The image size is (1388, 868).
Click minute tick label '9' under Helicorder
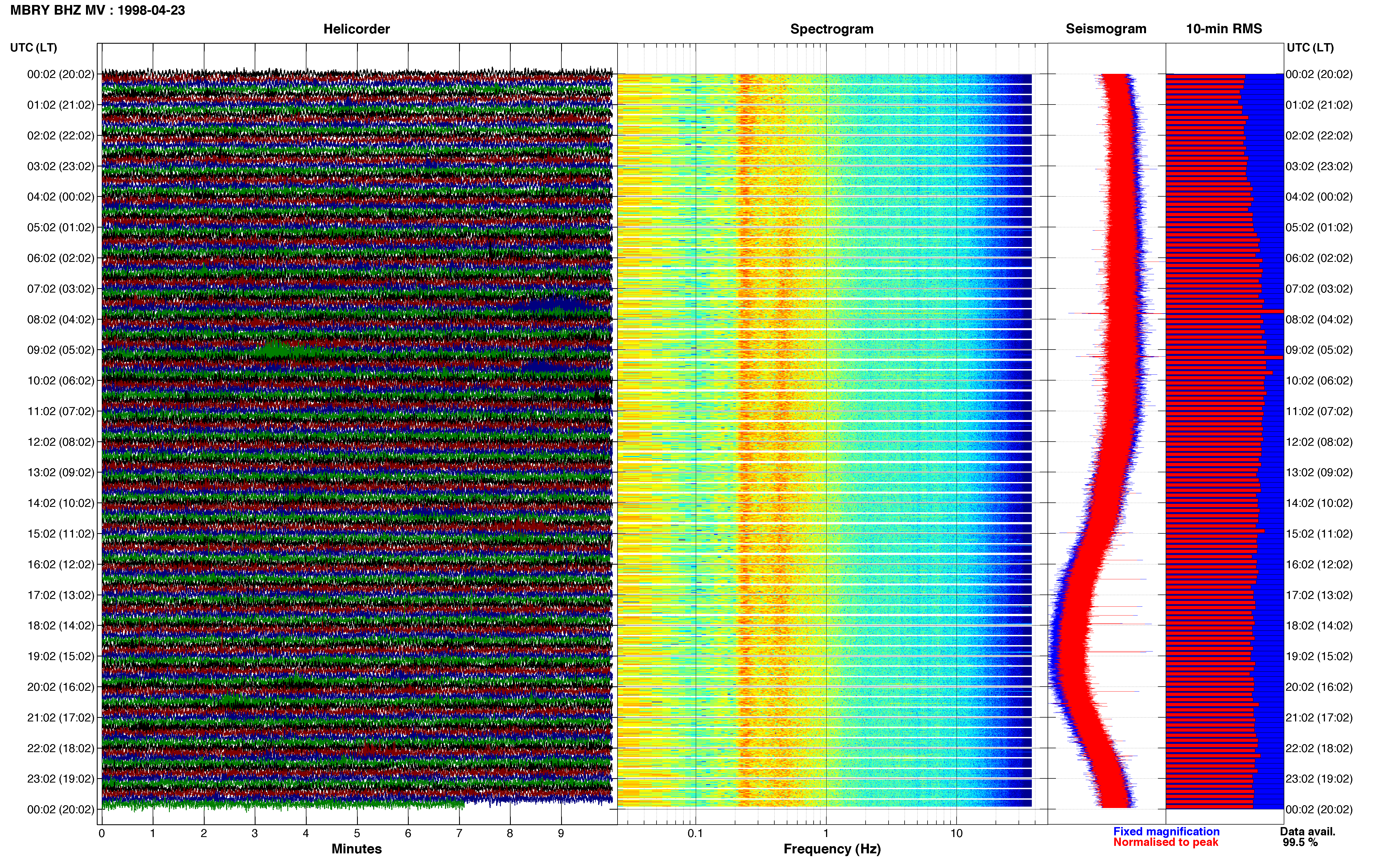point(561,833)
